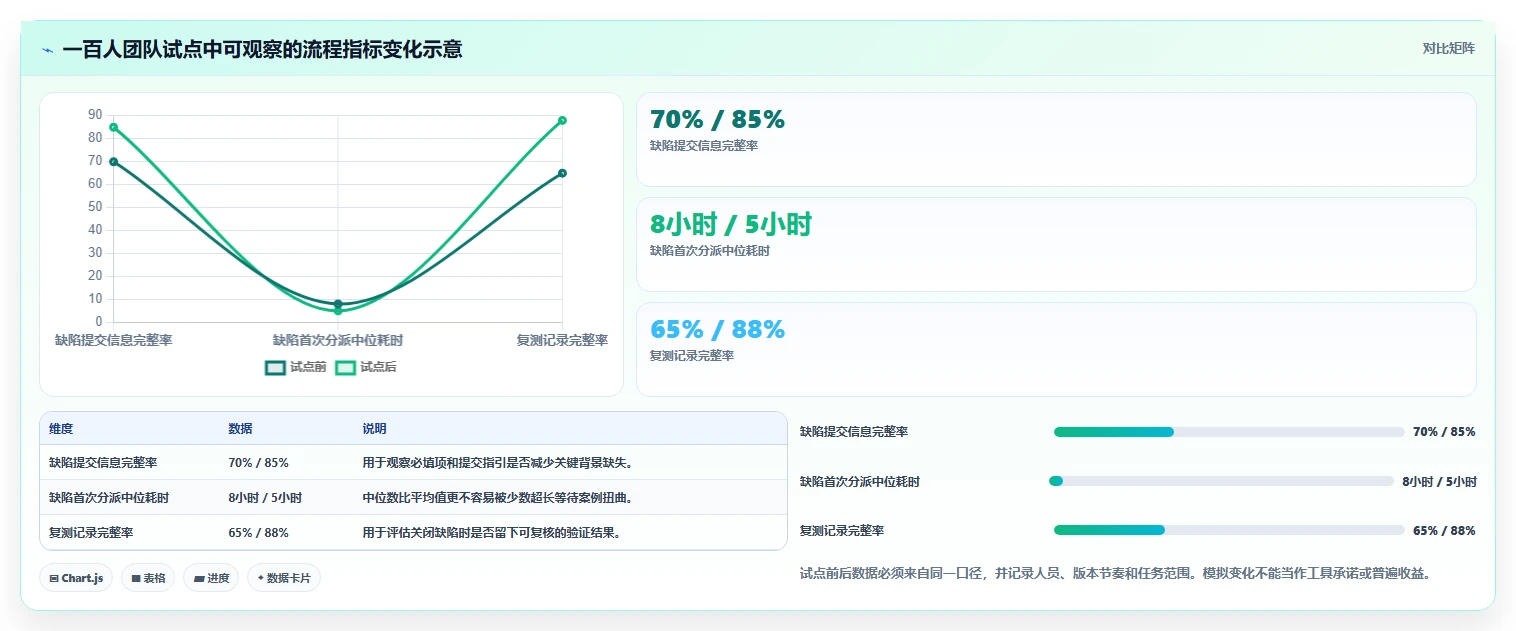Click the table note 用于评估关闭缺陷时是否留下可复核的验证结果

tap(491, 533)
